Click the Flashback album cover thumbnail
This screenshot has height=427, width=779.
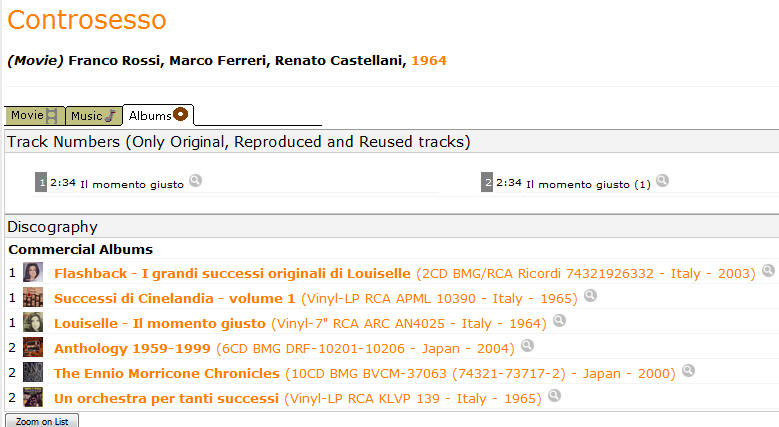33,272
